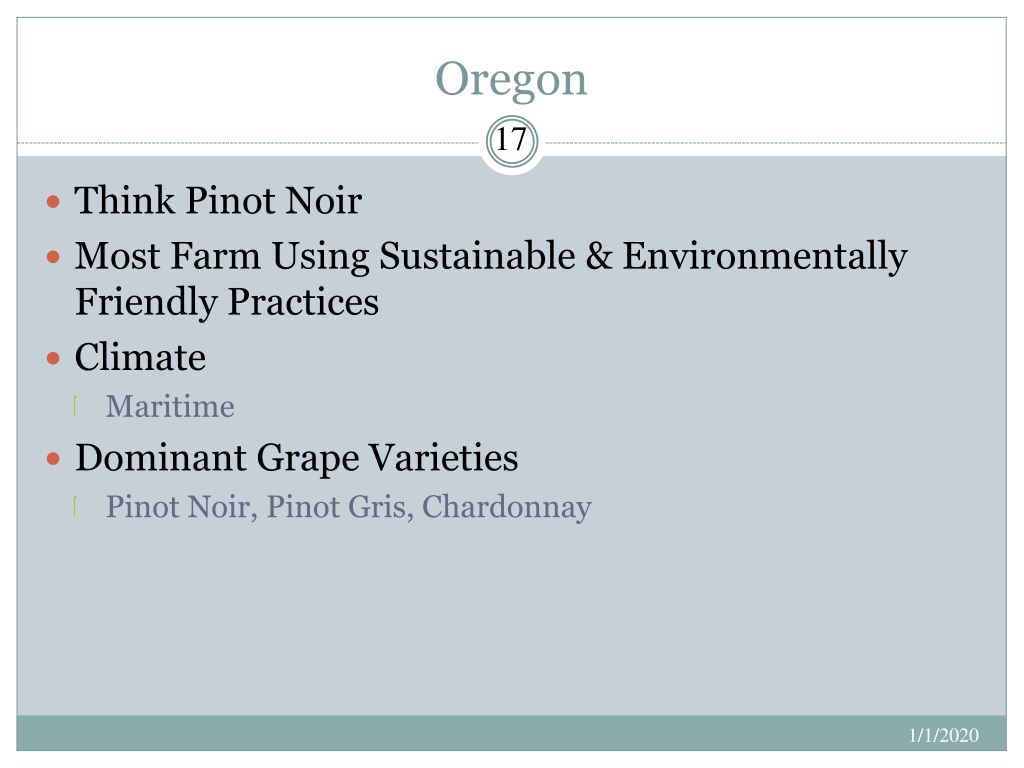
Task: Select the orange bullet beside Think Pinot Noir
Action: (x=54, y=201)
